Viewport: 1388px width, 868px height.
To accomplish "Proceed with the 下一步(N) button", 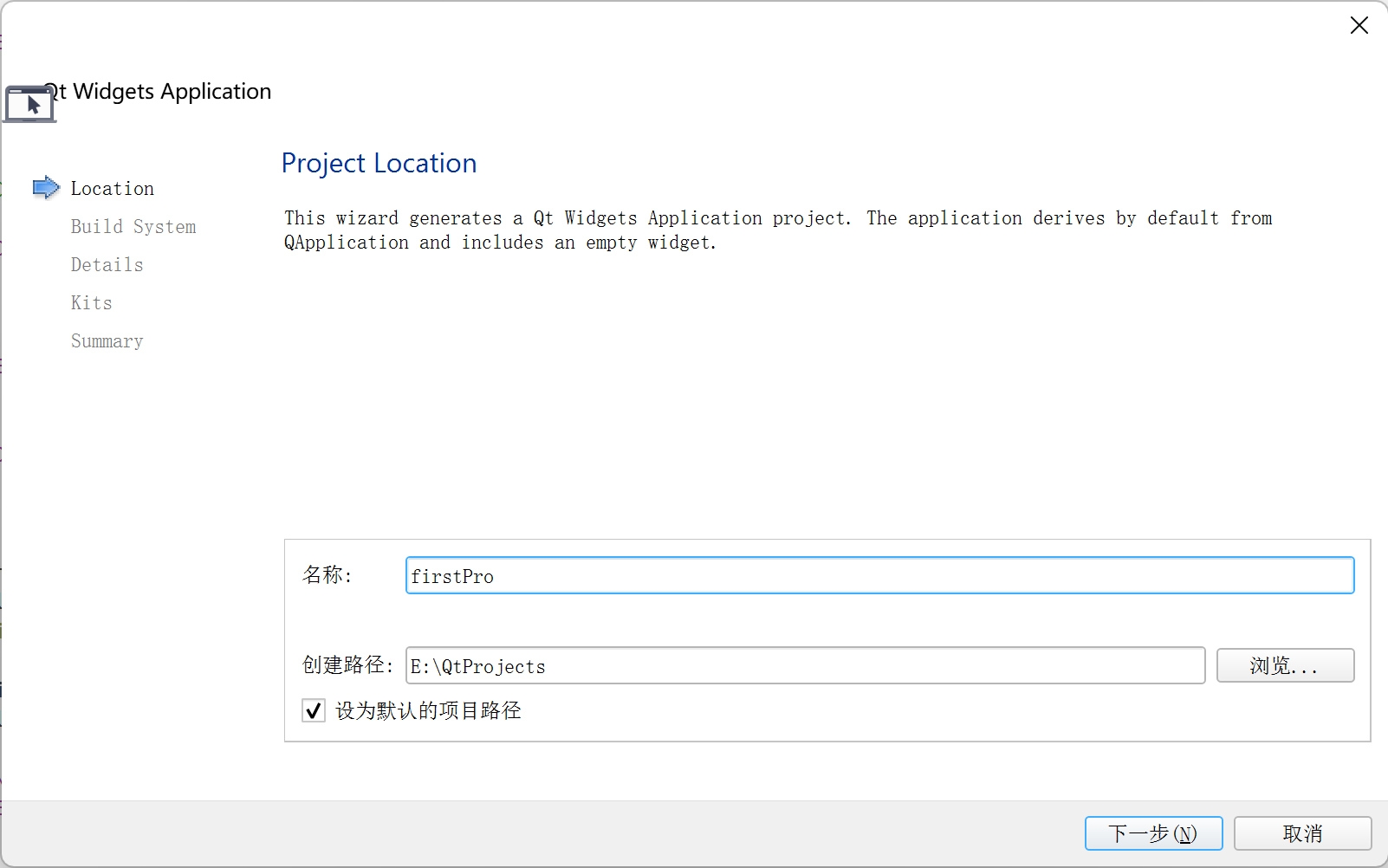I will (1153, 833).
